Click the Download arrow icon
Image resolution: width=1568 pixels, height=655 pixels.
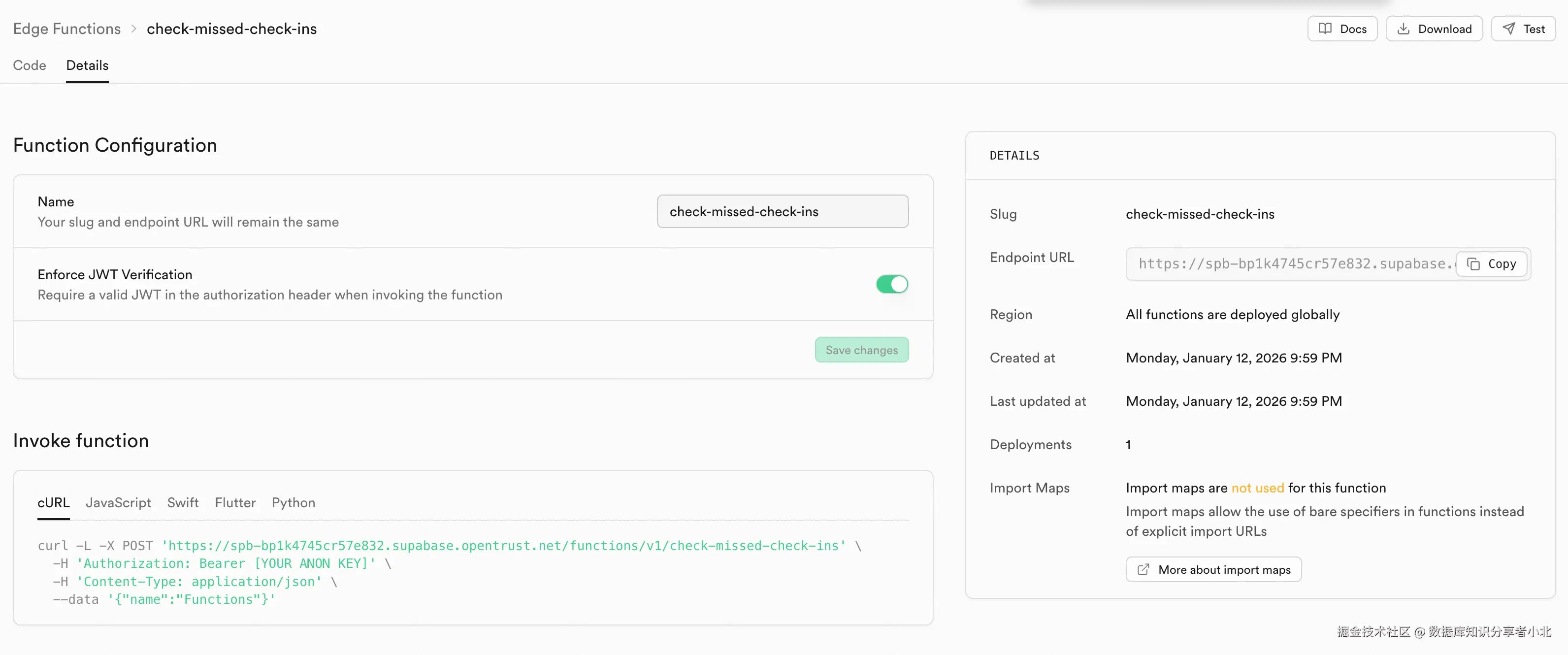pyautogui.click(x=1403, y=29)
